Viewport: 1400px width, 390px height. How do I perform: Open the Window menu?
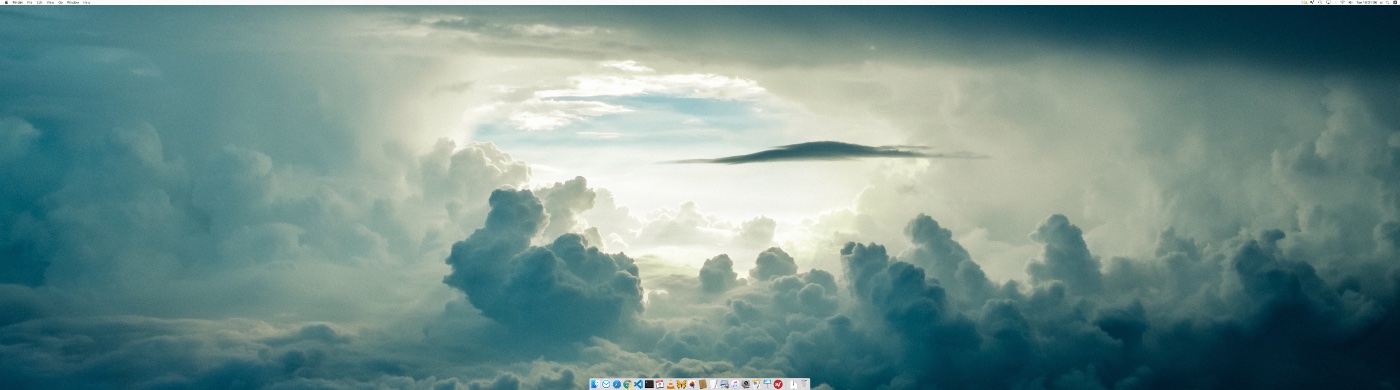point(73,3)
